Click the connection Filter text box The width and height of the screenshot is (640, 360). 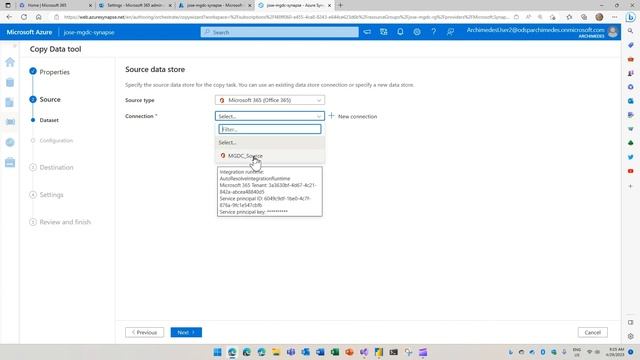270,129
